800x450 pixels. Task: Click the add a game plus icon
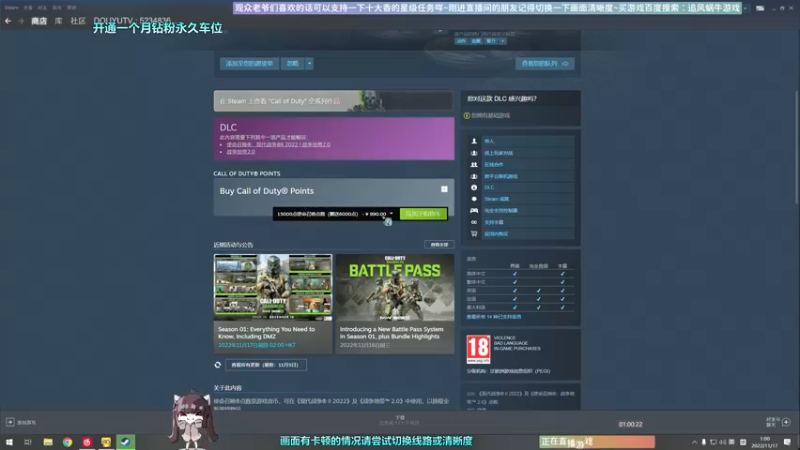tap(10, 422)
